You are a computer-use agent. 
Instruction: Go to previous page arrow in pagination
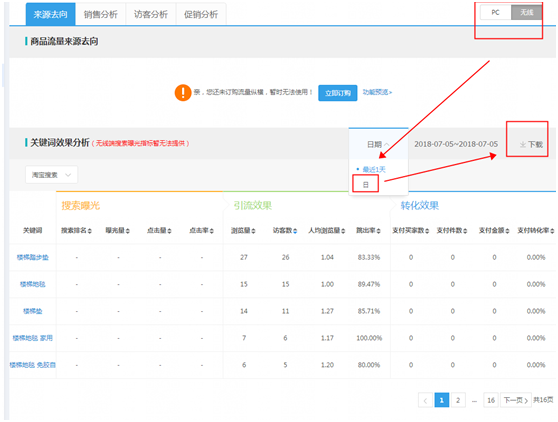click(425, 401)
